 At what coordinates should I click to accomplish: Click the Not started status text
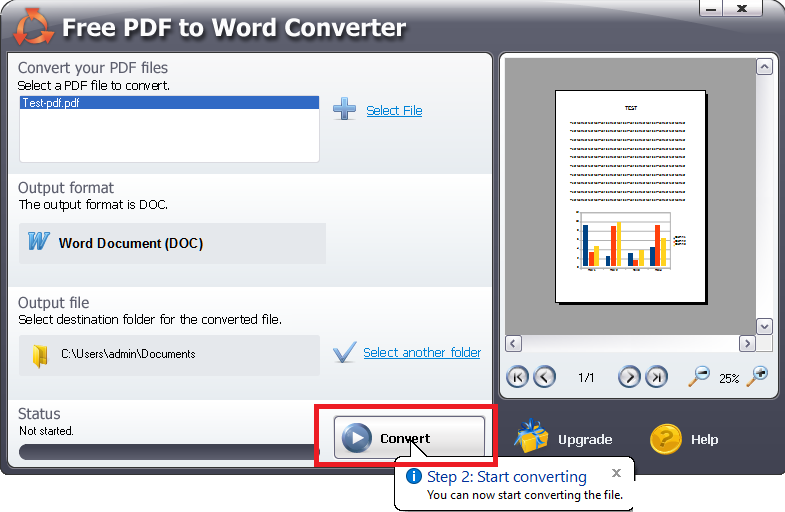46,431
